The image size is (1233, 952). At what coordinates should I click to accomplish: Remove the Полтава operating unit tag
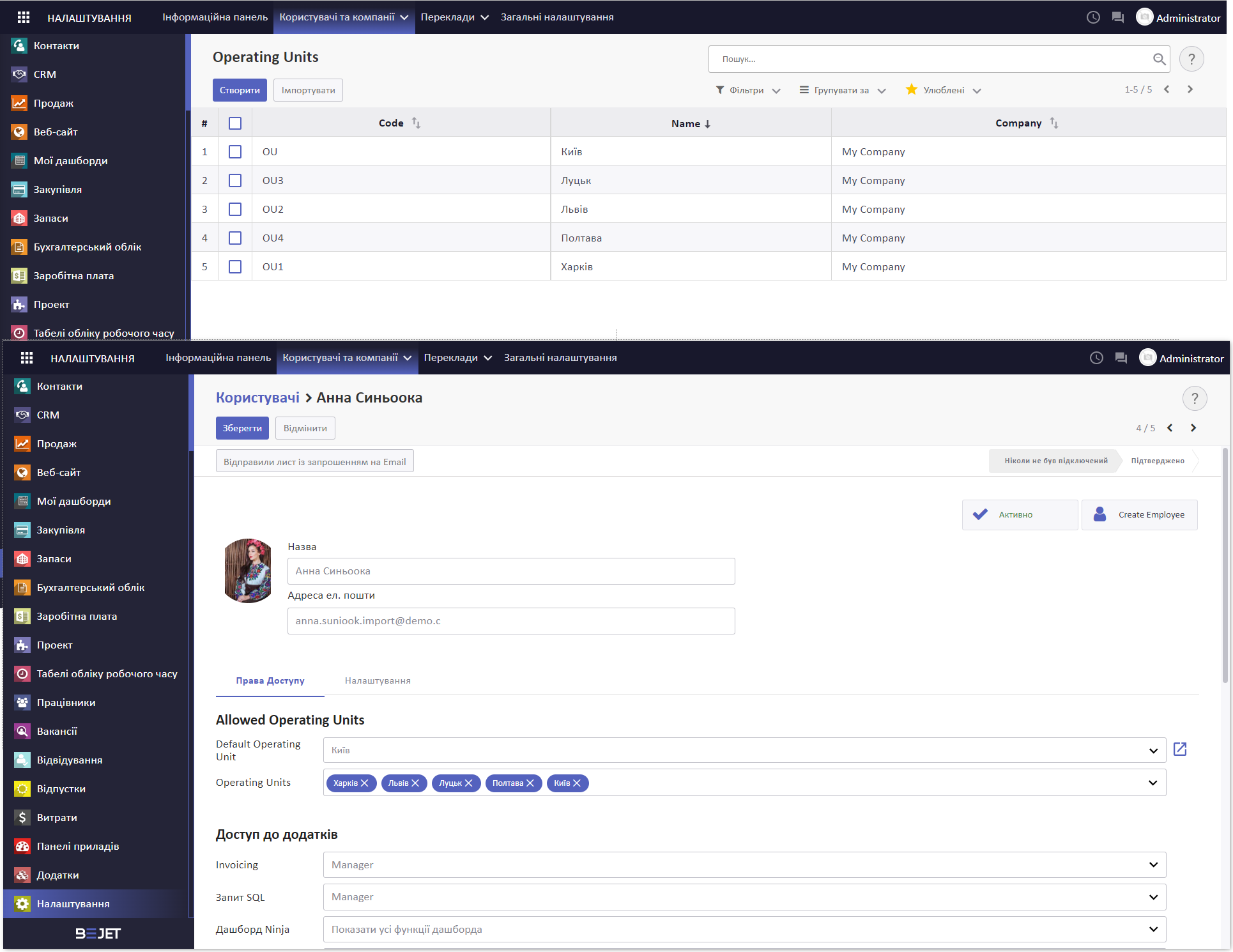530,783
